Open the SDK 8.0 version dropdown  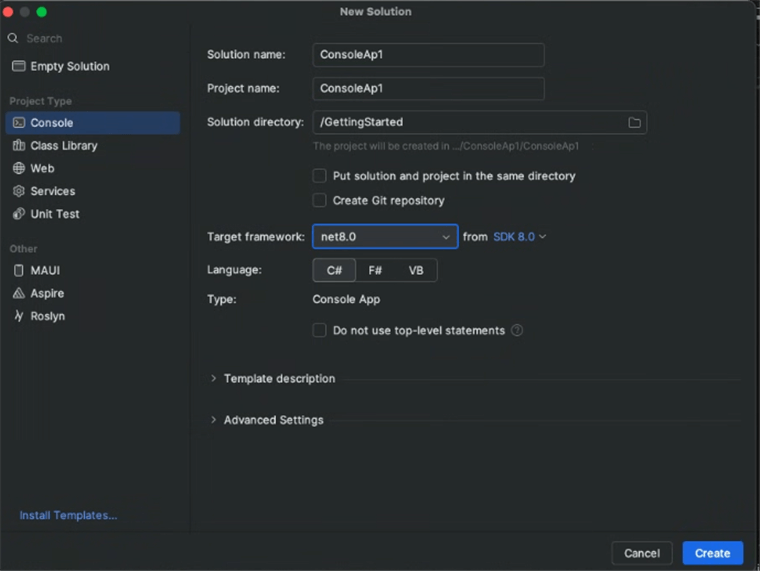[x=519, y=237]
